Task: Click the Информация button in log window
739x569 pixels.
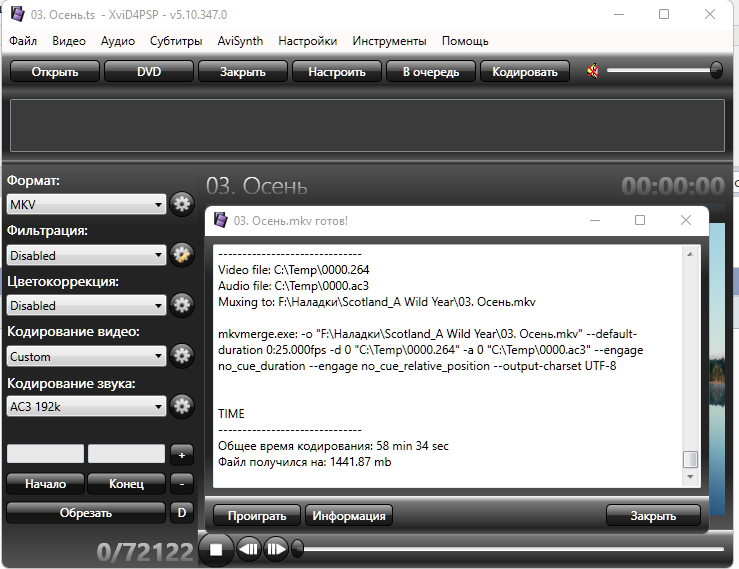Action: coord(349,516)
